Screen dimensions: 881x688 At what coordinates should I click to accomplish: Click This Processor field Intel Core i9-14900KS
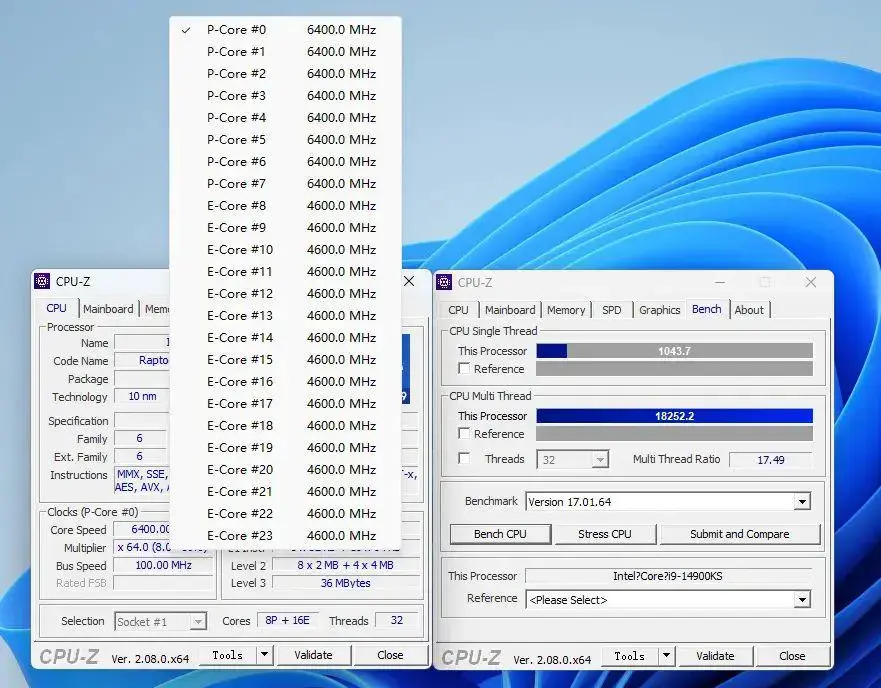click(667, 576)
